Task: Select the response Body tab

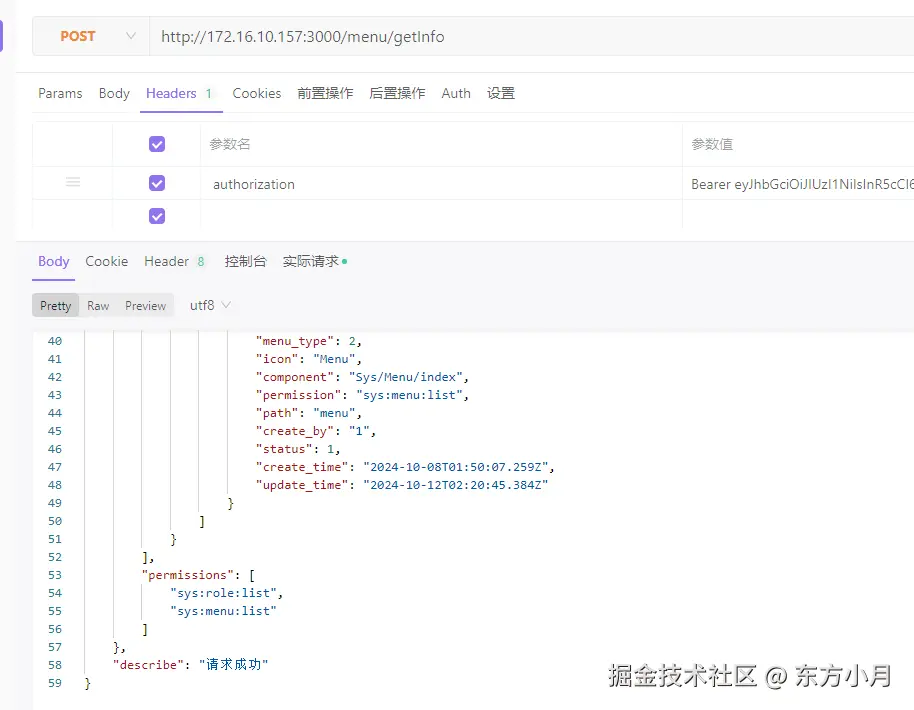Action: tap(54, 261)
